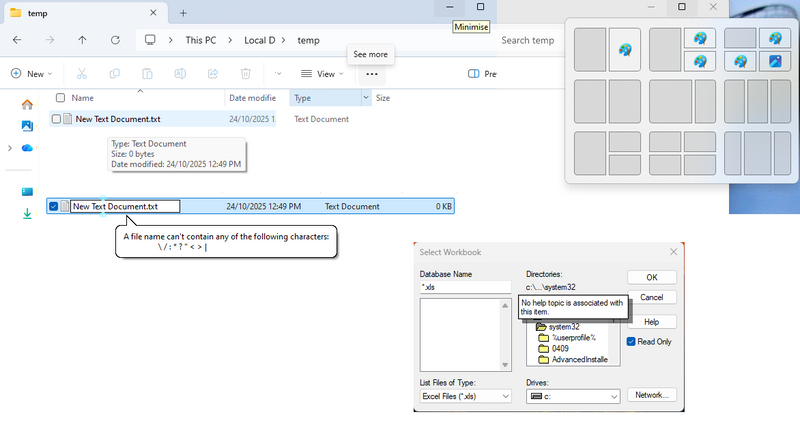Check the box for first New Text Document.txt

coord(57,119)
